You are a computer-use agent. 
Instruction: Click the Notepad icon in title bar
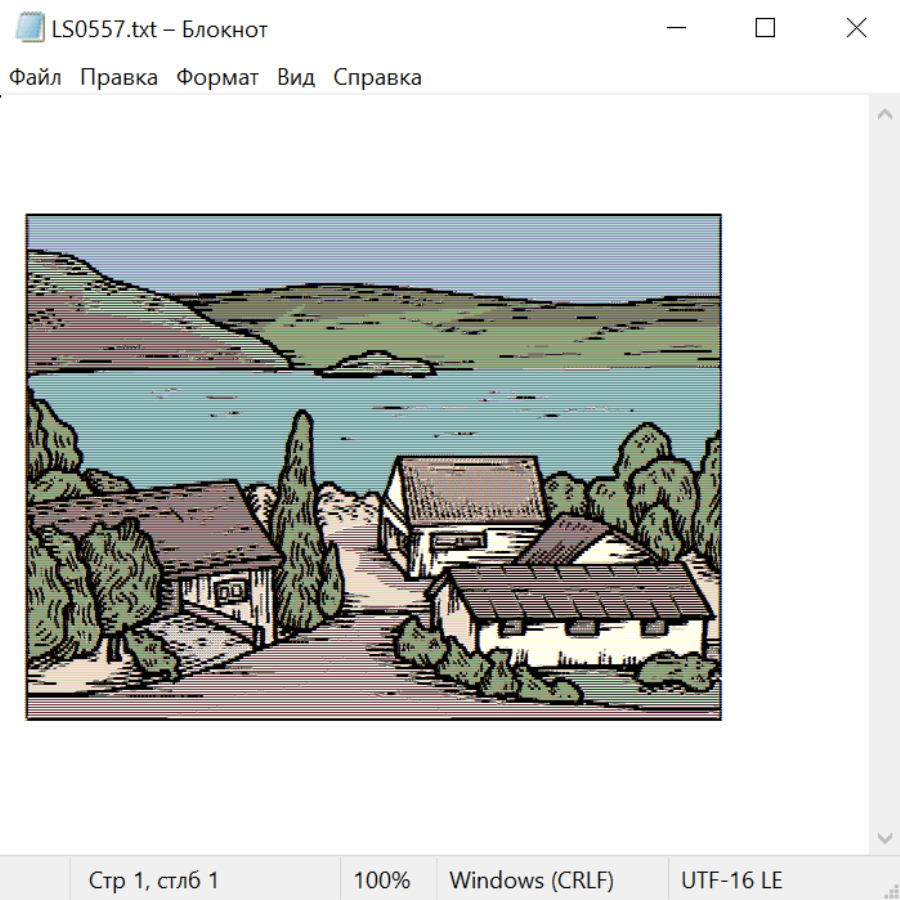click(x=30, y=28)
